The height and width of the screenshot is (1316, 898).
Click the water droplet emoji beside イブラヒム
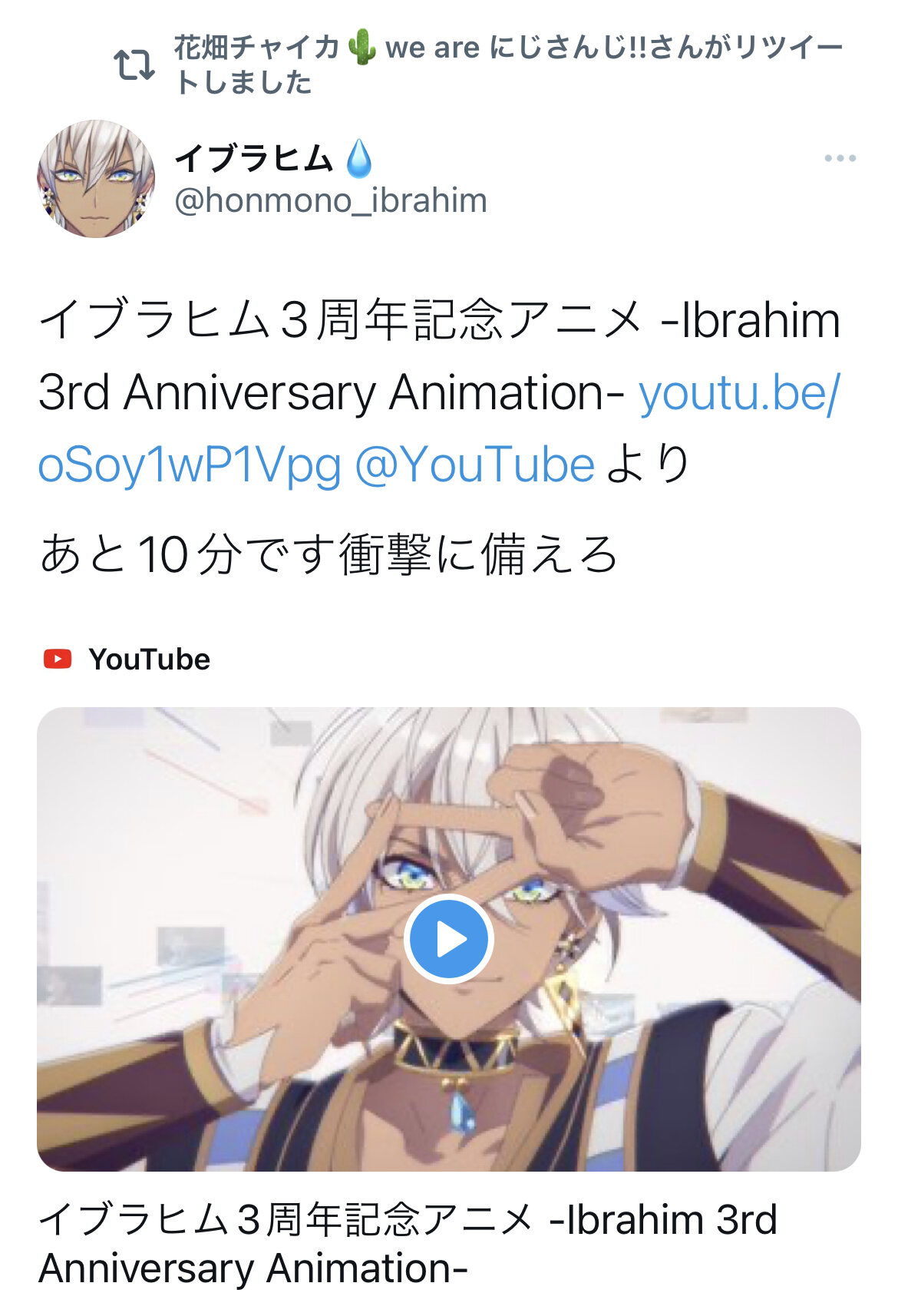pos(358,158)
